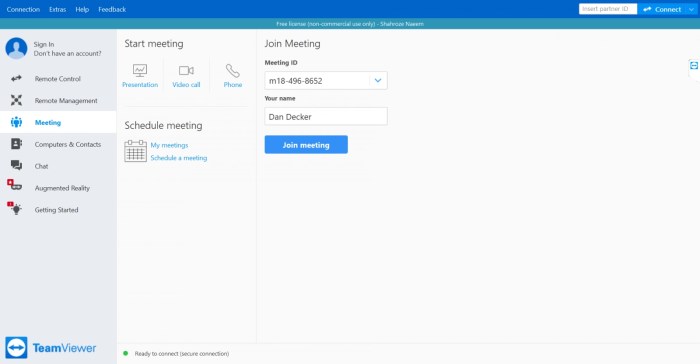Open the Schedule a meeting link
Viewport: 700px width, 364px height.
(179, 158)
